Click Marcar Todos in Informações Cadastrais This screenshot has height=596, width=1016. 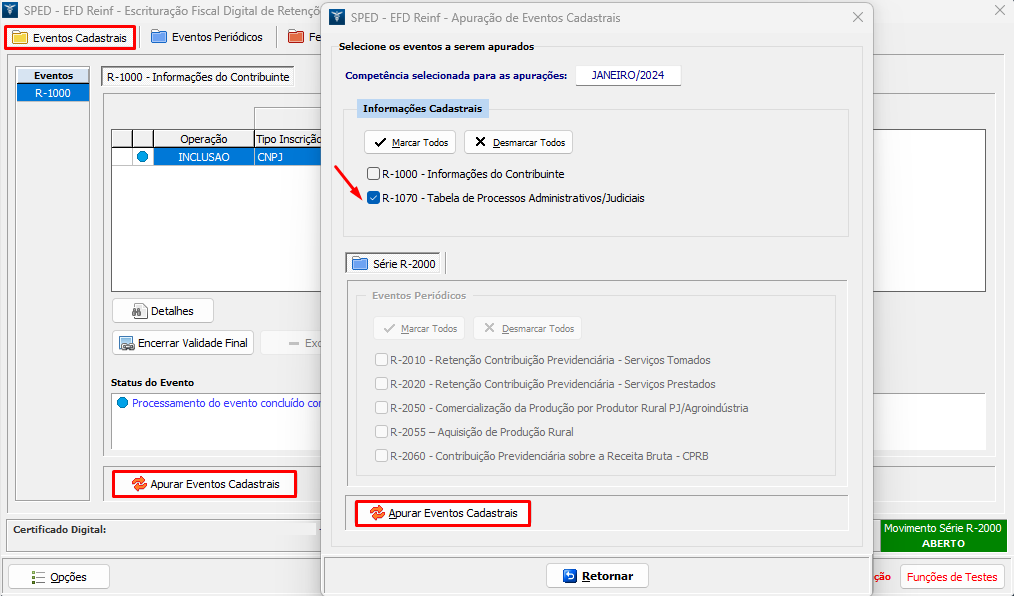[x=410, y=142]
